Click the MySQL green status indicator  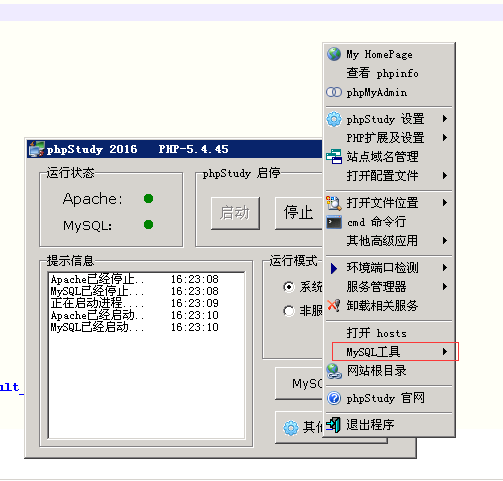(148, 225)
